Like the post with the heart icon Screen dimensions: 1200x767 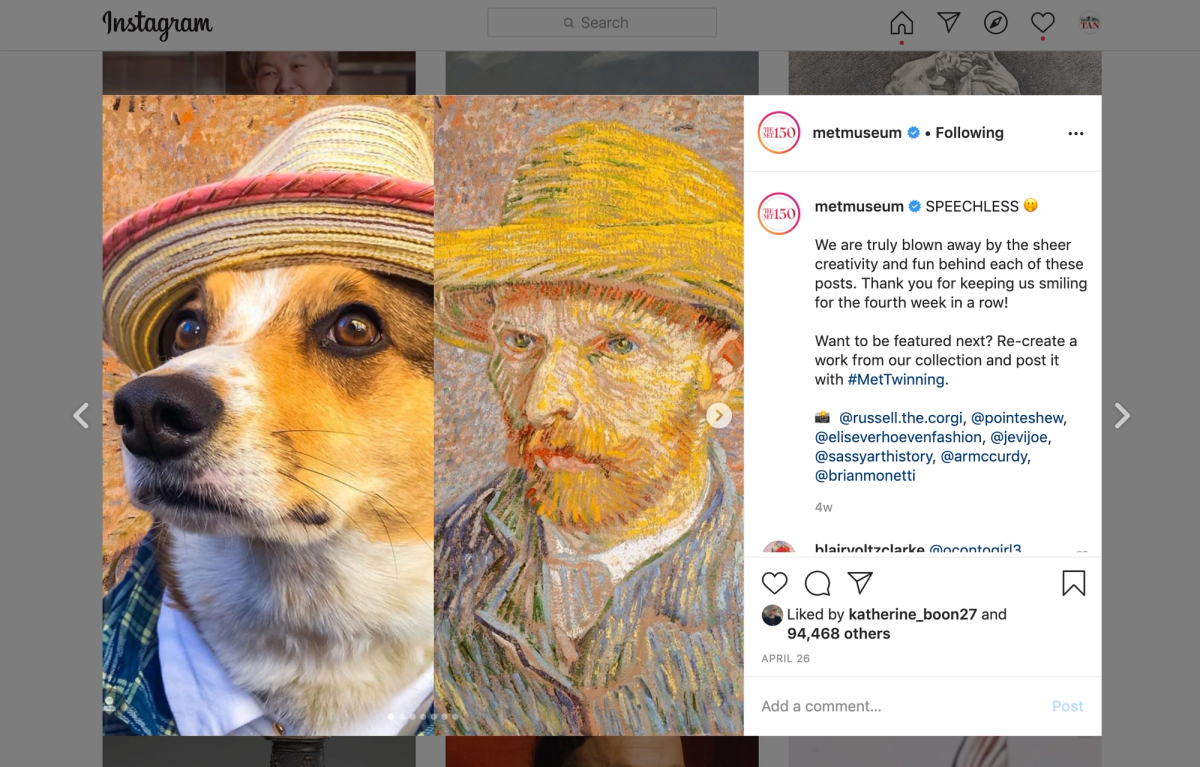point(773,583)
